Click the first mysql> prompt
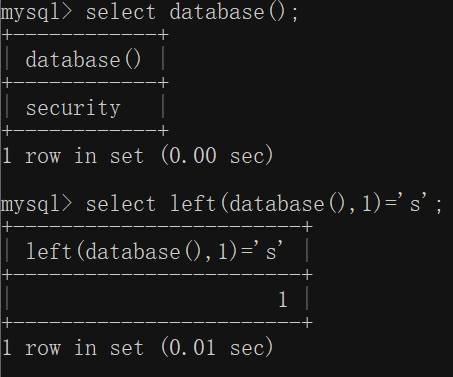Screen dimensions: 453x377 point(36,13)
